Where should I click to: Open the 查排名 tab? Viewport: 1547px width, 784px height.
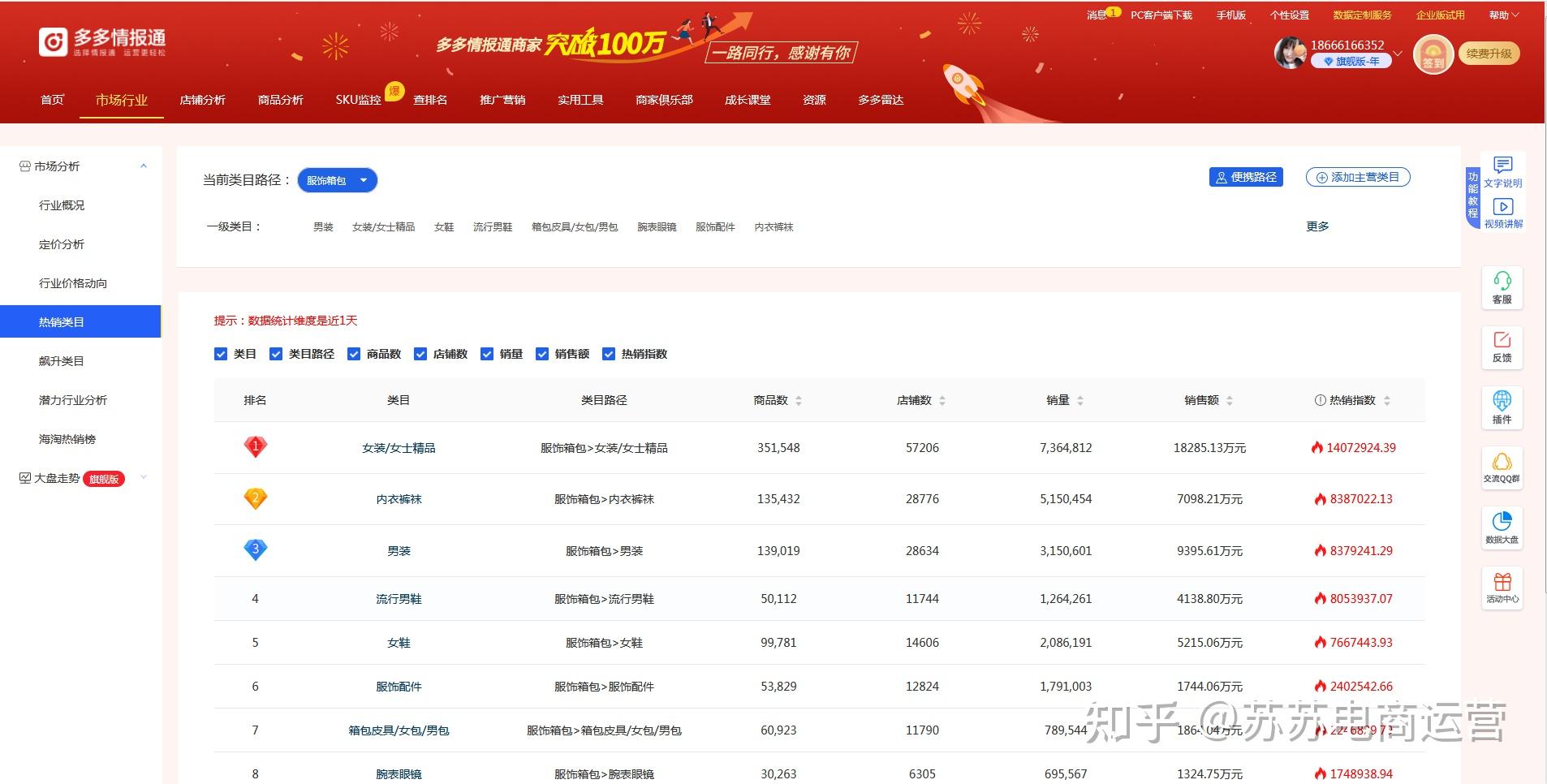point(430,100)
